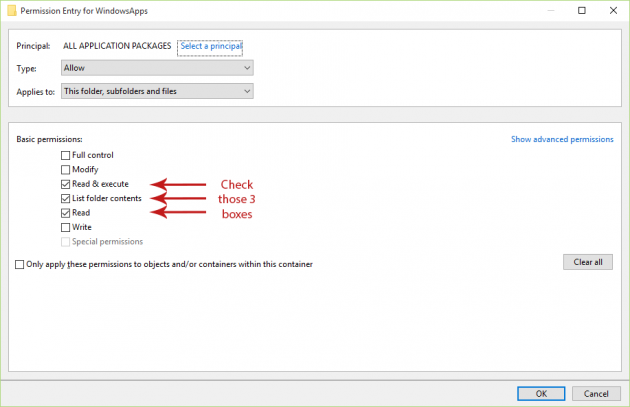The height and width of the screenshot is (407, 630).
Task: Open the Applies to dropdown
Action: [157, 91]
